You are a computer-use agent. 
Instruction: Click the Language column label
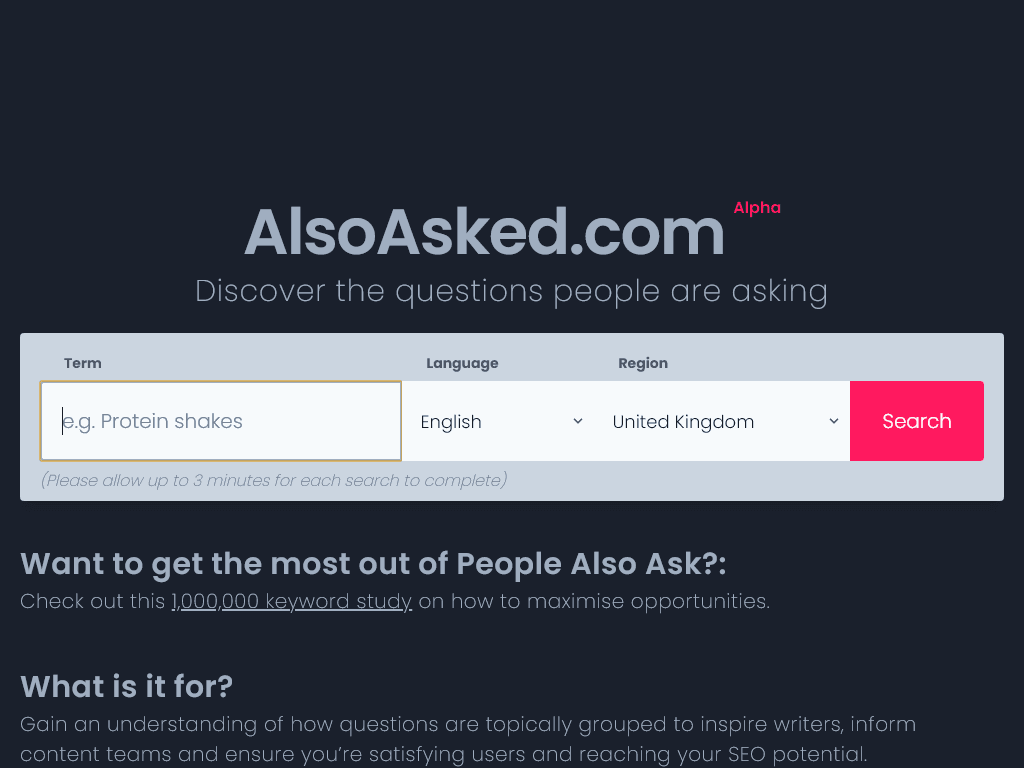click(462, 363)
